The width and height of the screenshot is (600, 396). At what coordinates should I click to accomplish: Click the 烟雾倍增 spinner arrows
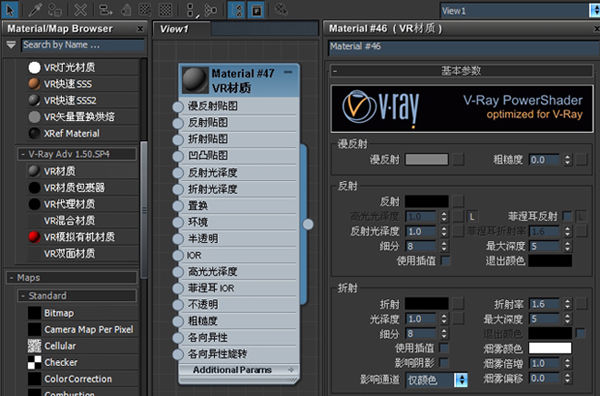pos(567,363)
